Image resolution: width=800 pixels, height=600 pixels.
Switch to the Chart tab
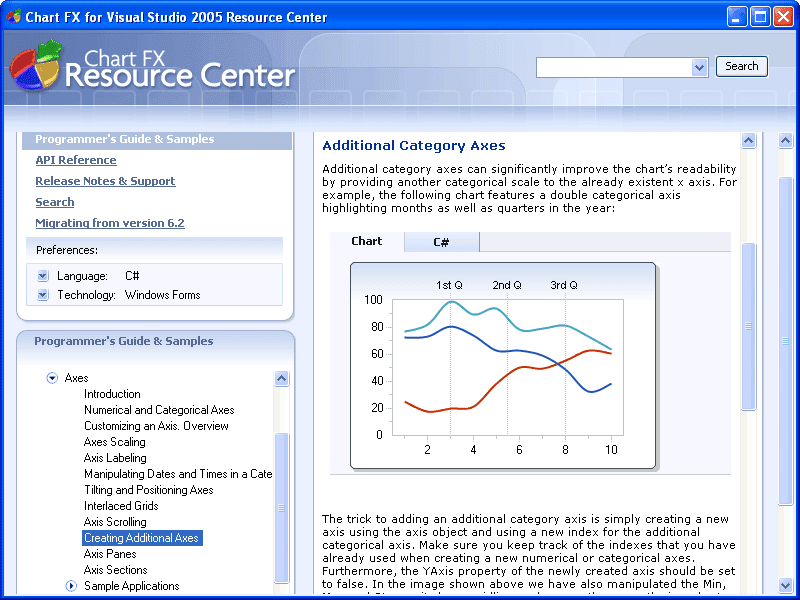pos(367,241)
